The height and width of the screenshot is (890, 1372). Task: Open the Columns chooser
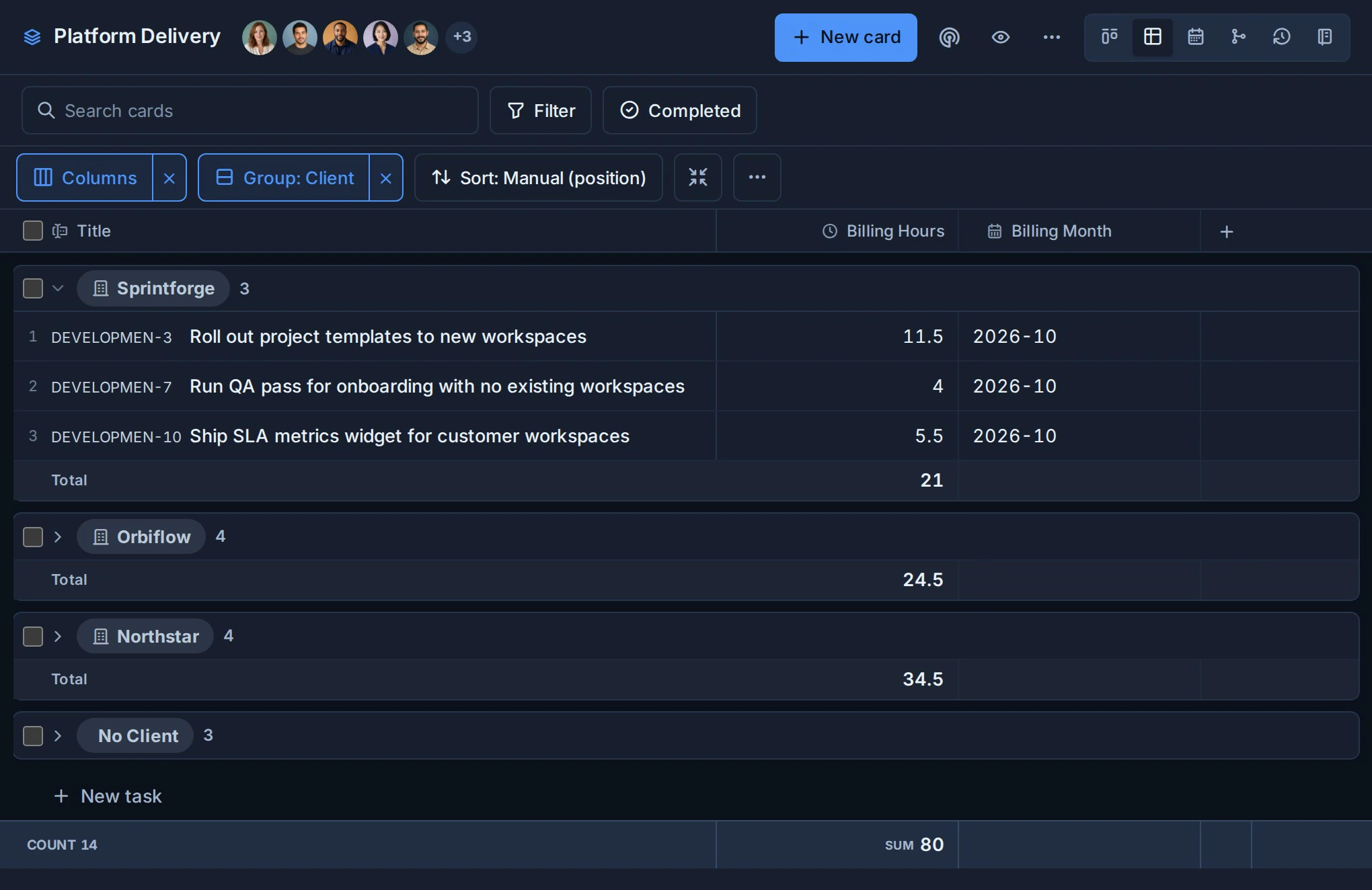85,177
